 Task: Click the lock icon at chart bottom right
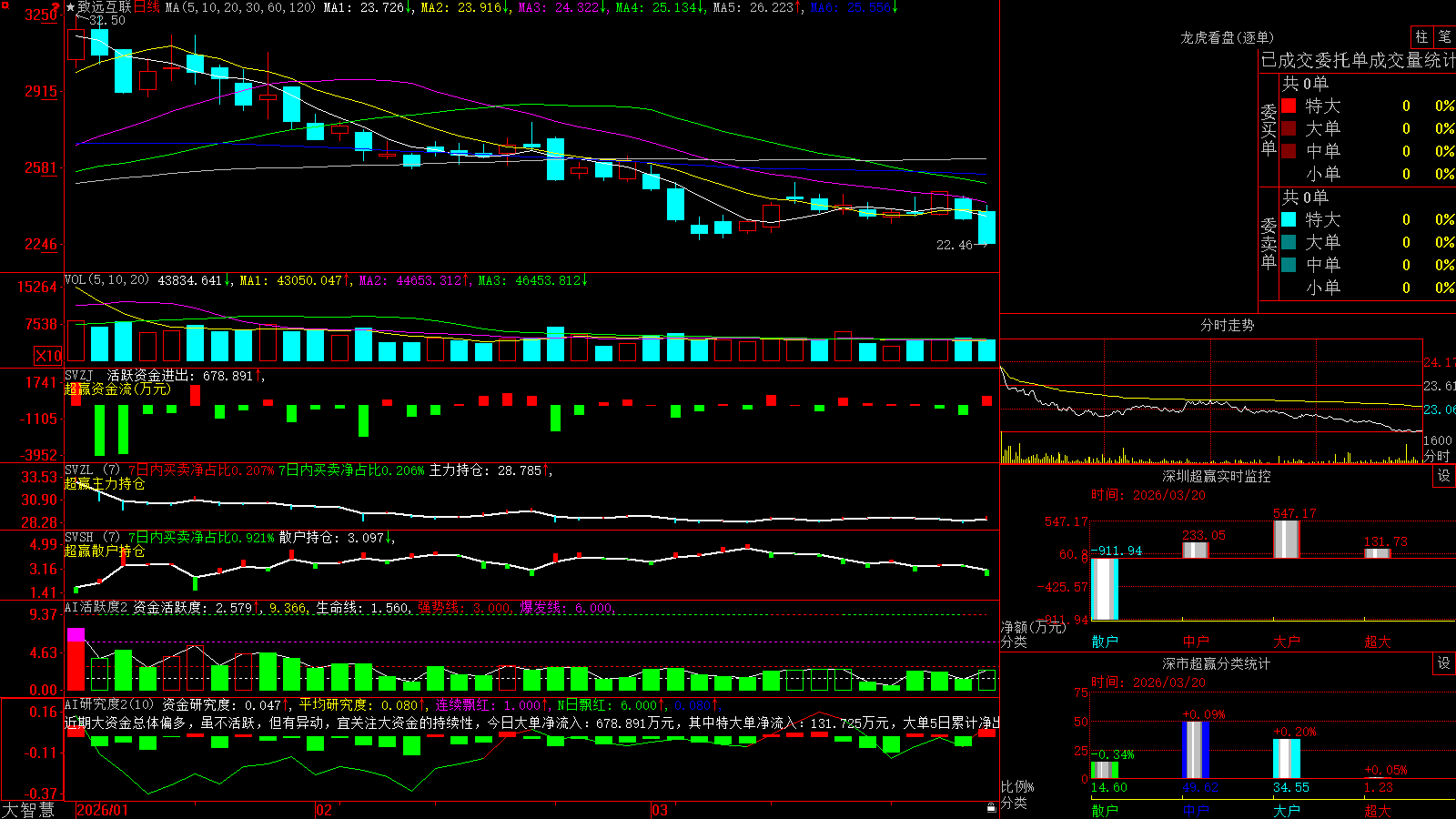point(992,808)
